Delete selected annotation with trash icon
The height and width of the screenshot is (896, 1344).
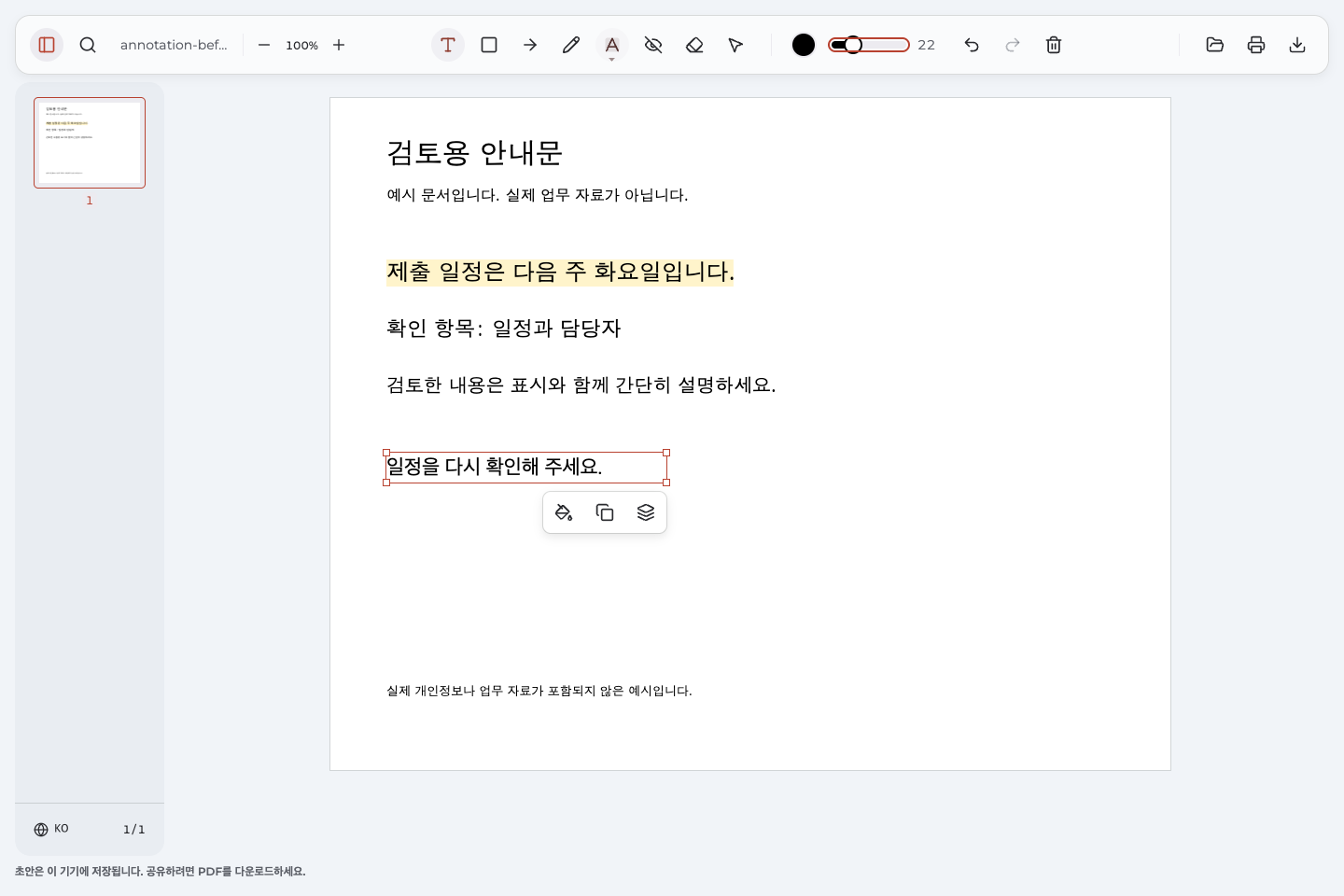[x=1054, y=45]
